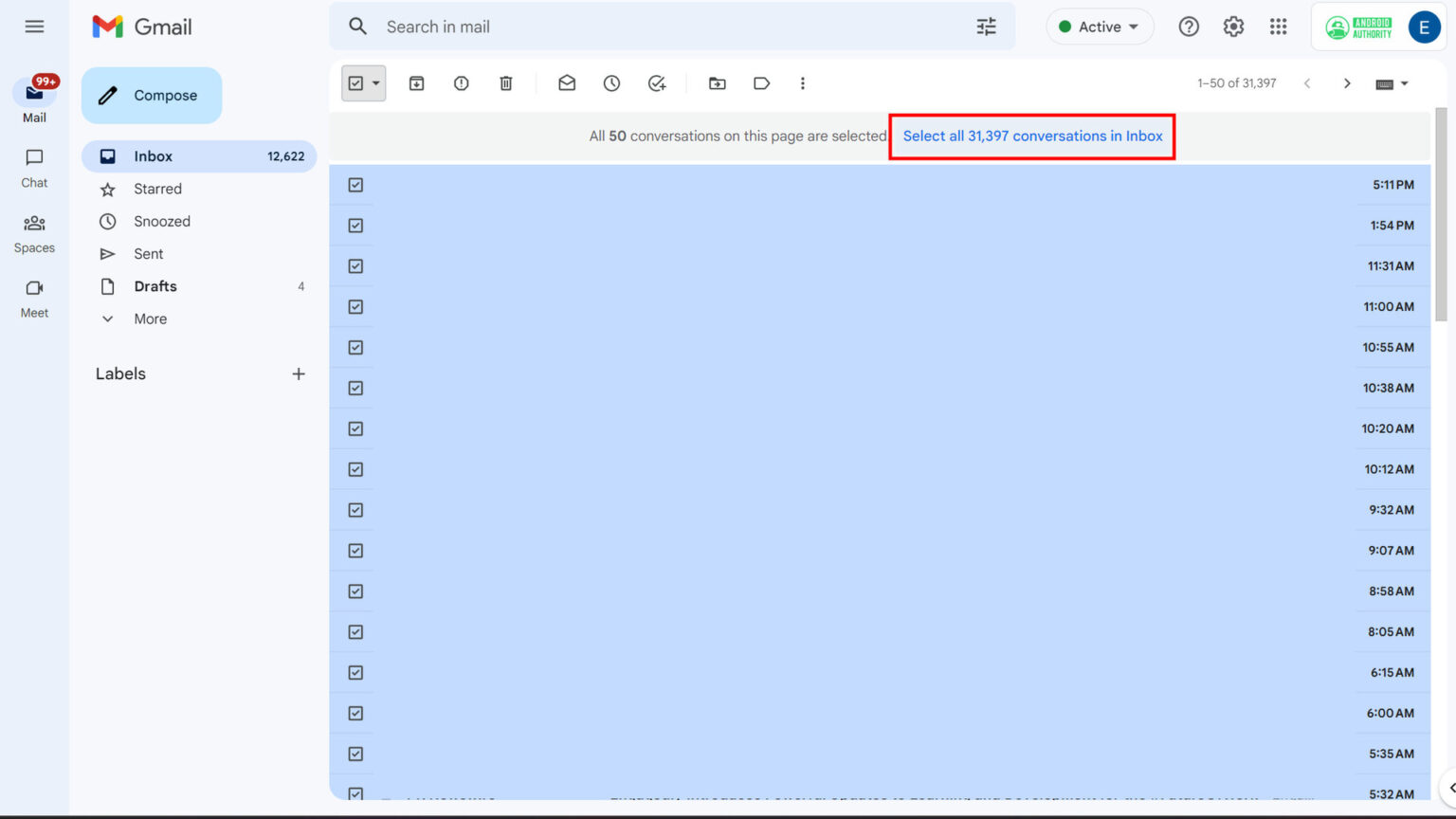Uncheck the 10:20 AM email checkbox

tap(355, 428)
